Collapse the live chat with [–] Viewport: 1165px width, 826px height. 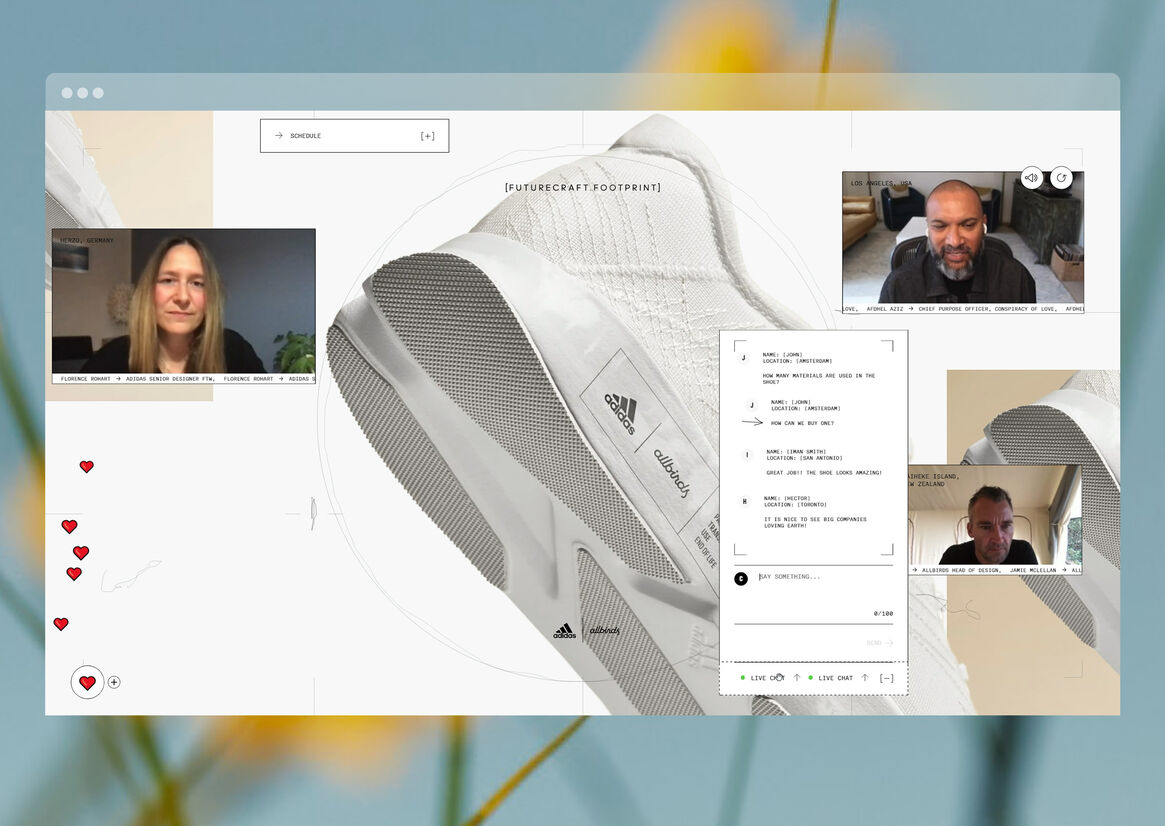point(887,678)
